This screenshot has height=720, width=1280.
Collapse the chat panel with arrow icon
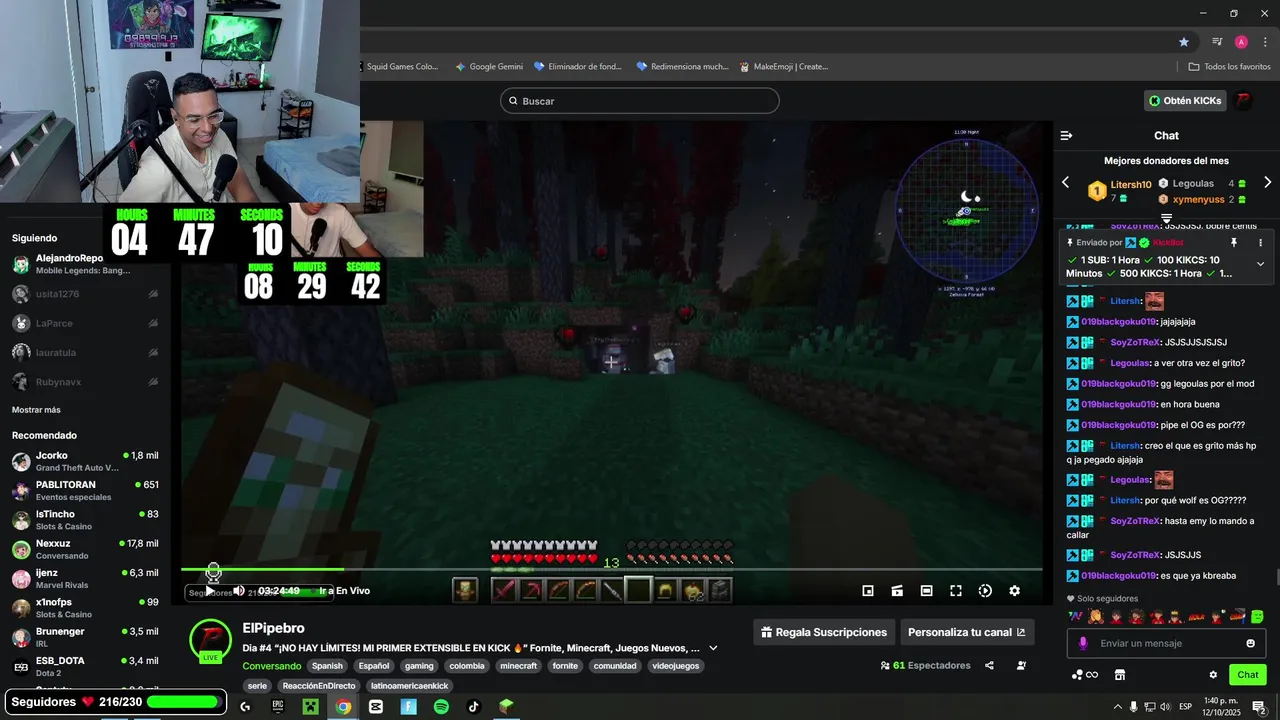(1066, 135)
